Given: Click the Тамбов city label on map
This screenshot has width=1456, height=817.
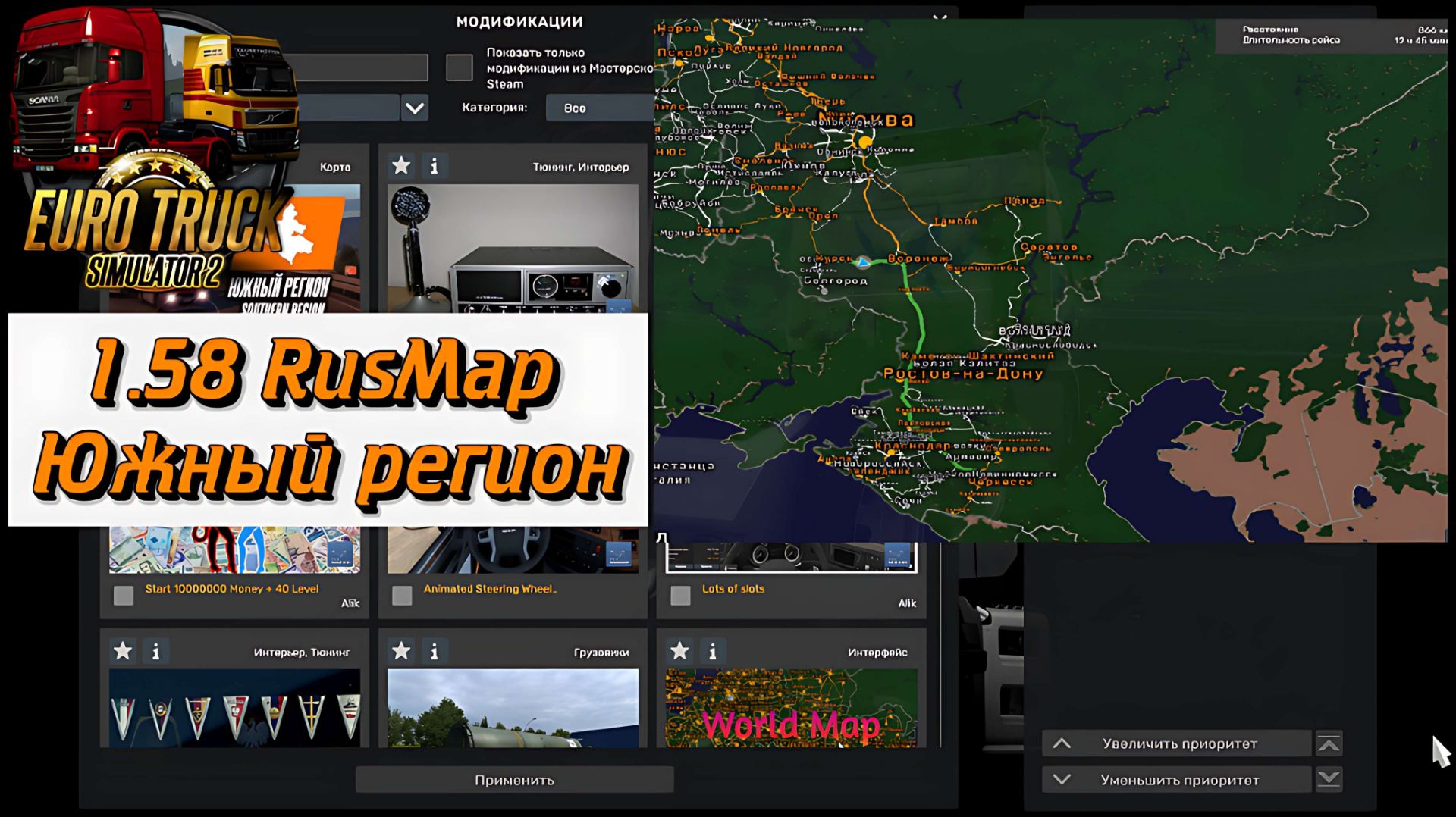Looking at the screenshot, I should [956, 221].
